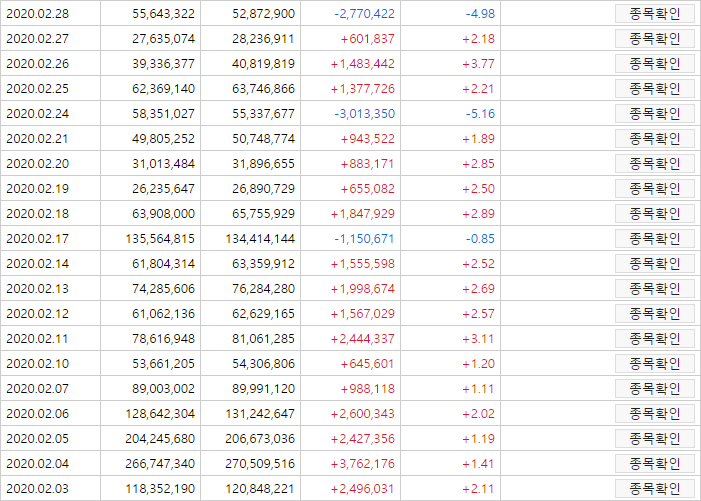Viewport: 701px width, 501px height.
Task: Click the loss amount -1,150,671
Action: coord(364,239)
